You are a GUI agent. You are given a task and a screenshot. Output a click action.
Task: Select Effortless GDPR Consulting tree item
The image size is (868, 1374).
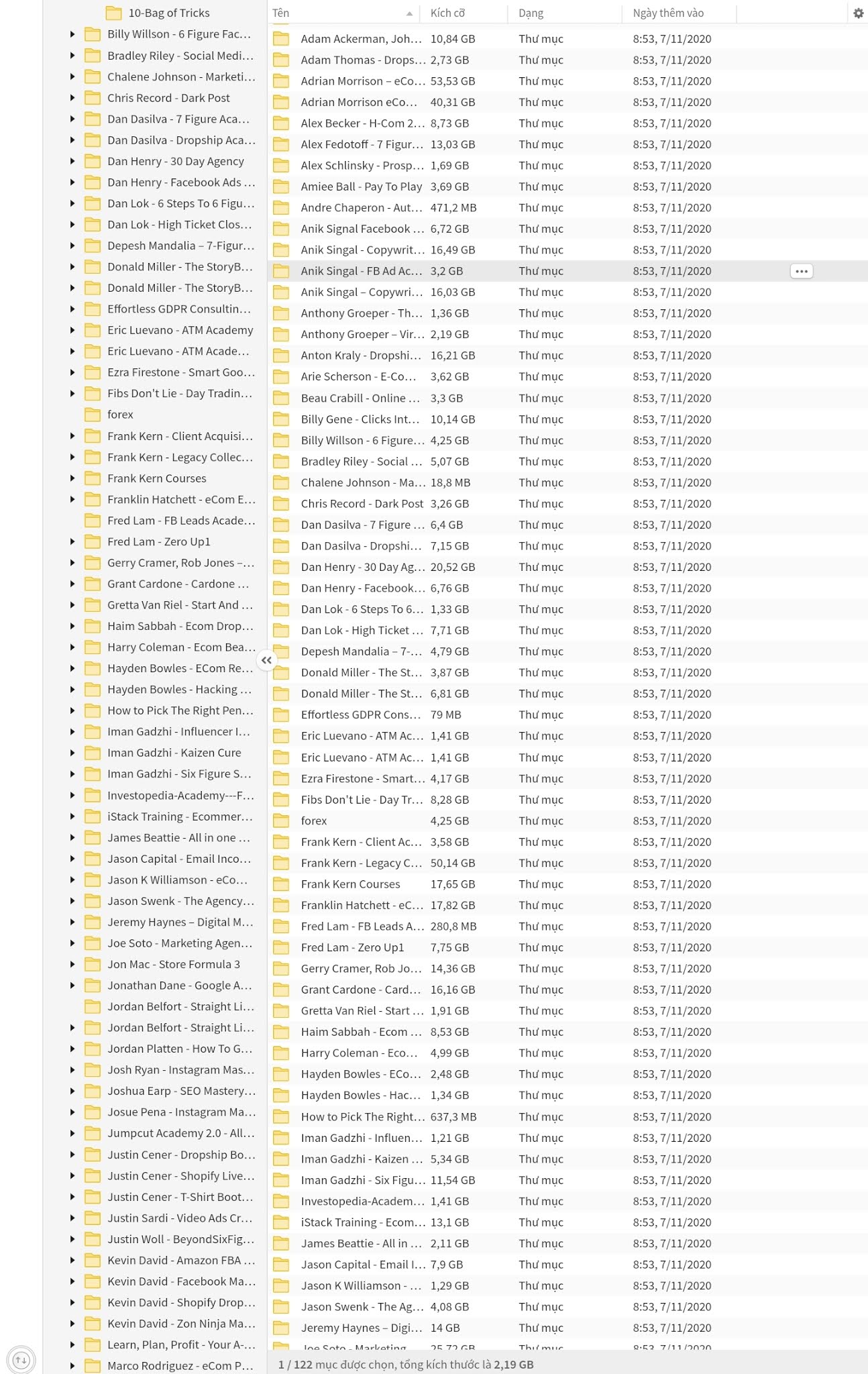(179, 309)
